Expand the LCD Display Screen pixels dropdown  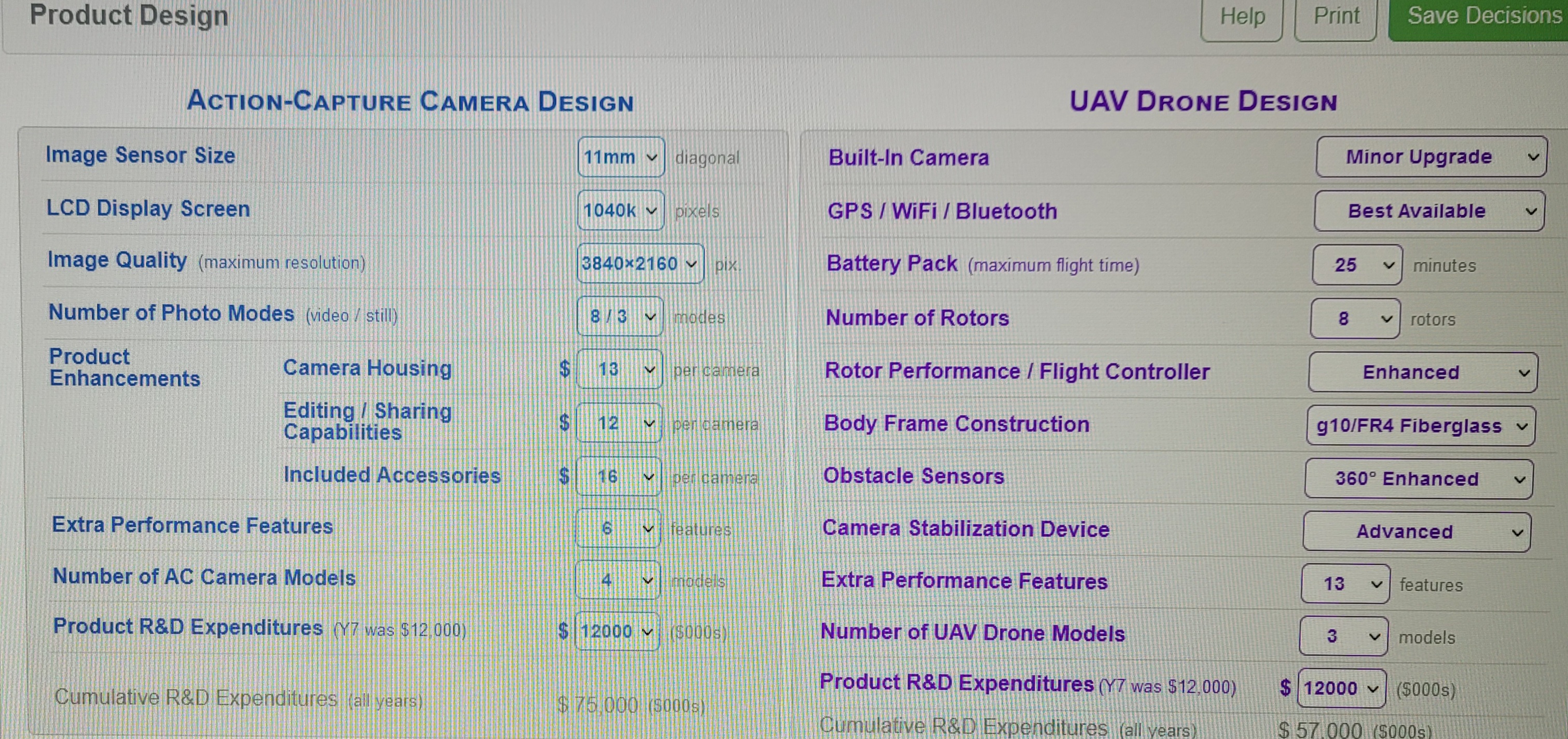pyautogui.click(x=620, y=211)
